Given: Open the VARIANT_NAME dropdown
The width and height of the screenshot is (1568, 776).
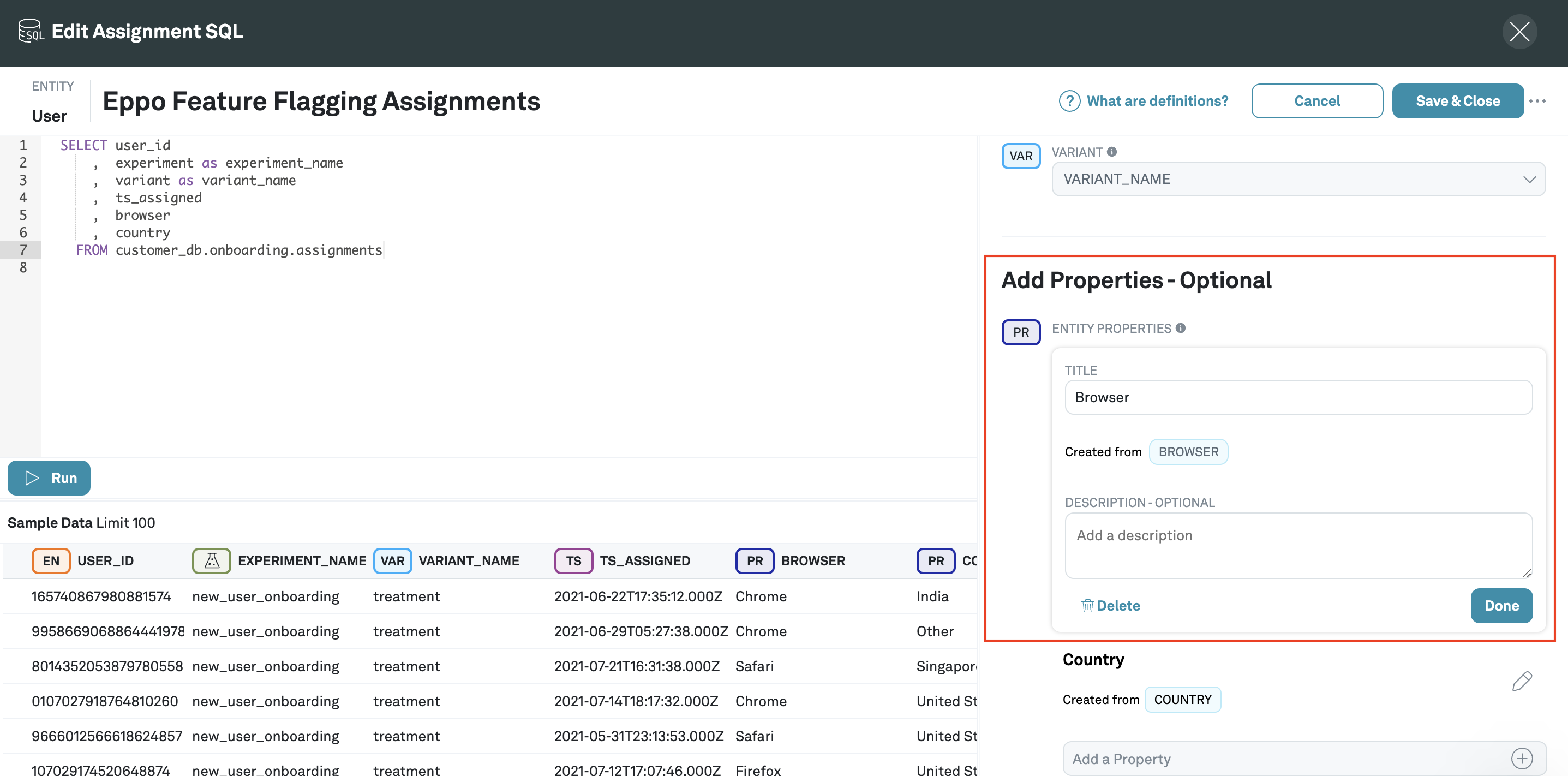Looking at the screenshot, I should (1298, 179).
